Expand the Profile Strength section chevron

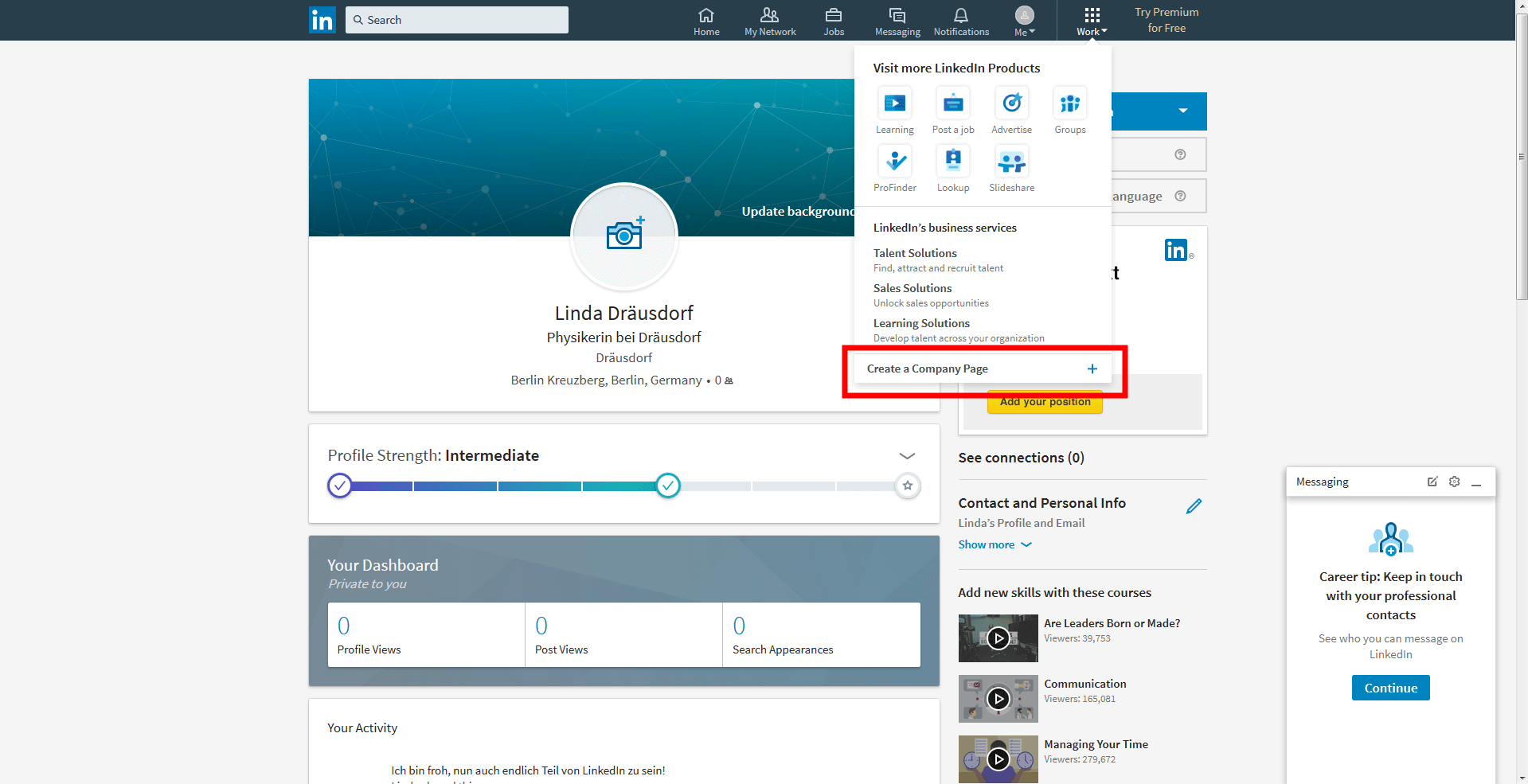pos(907,456)
